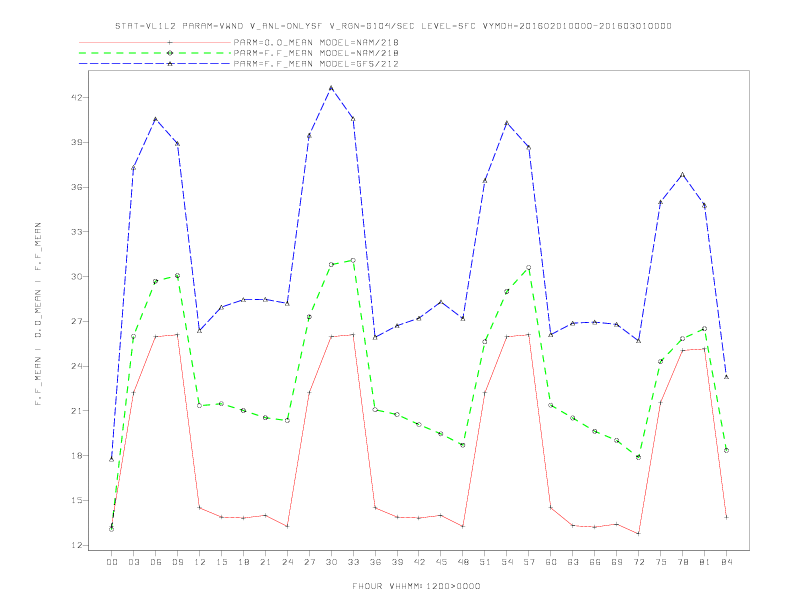Click the red solid legend line sample
The image size is (792, 612).
coord(155,42)
